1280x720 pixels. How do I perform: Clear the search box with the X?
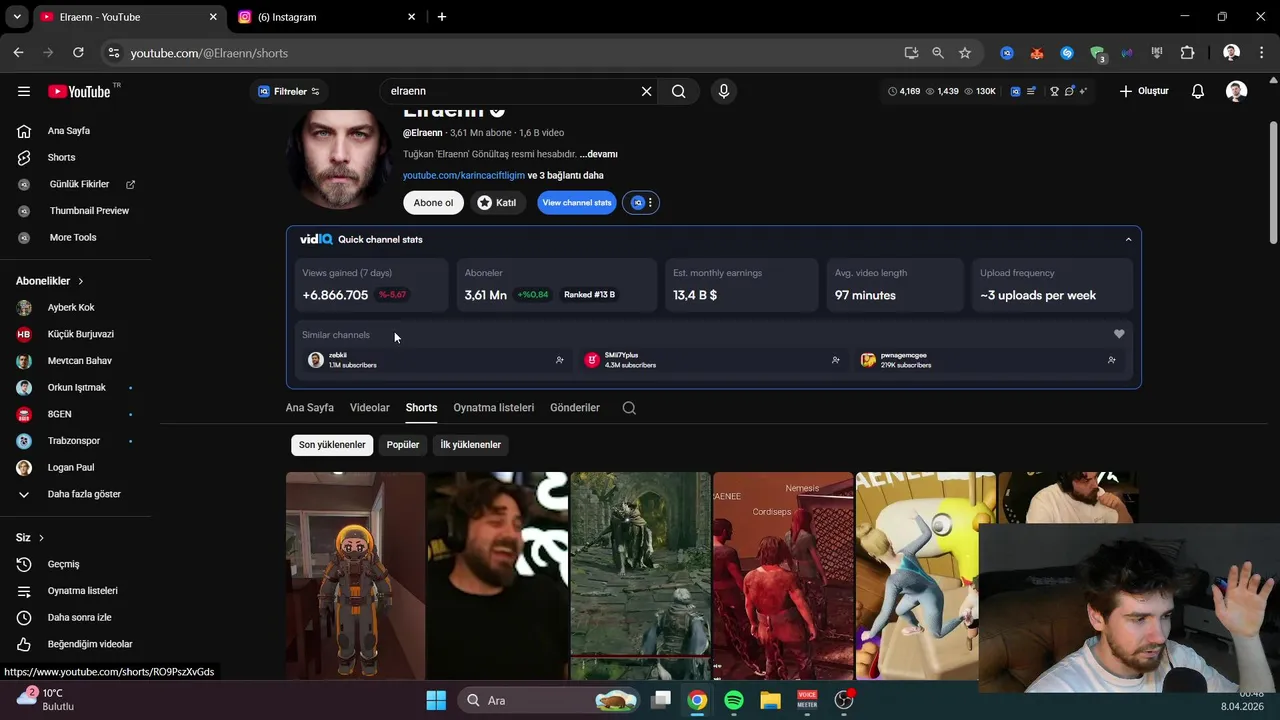646,91
